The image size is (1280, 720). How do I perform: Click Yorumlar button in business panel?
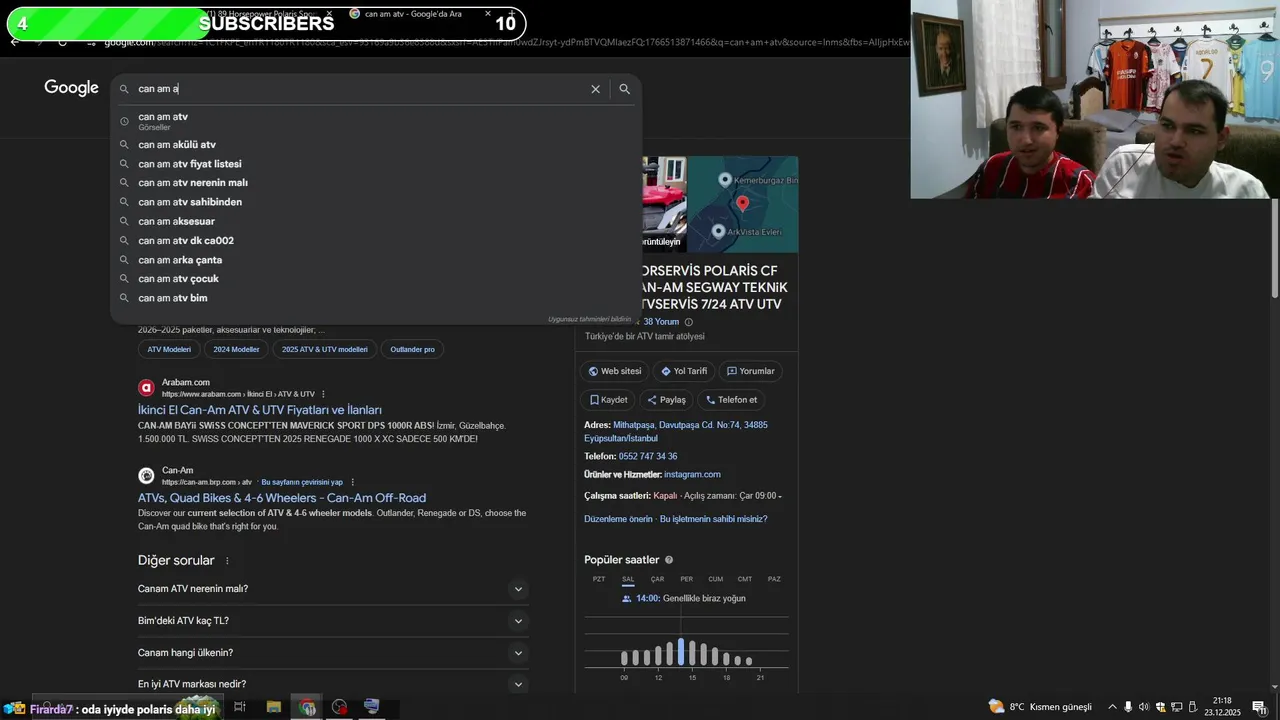click(751, 371)
